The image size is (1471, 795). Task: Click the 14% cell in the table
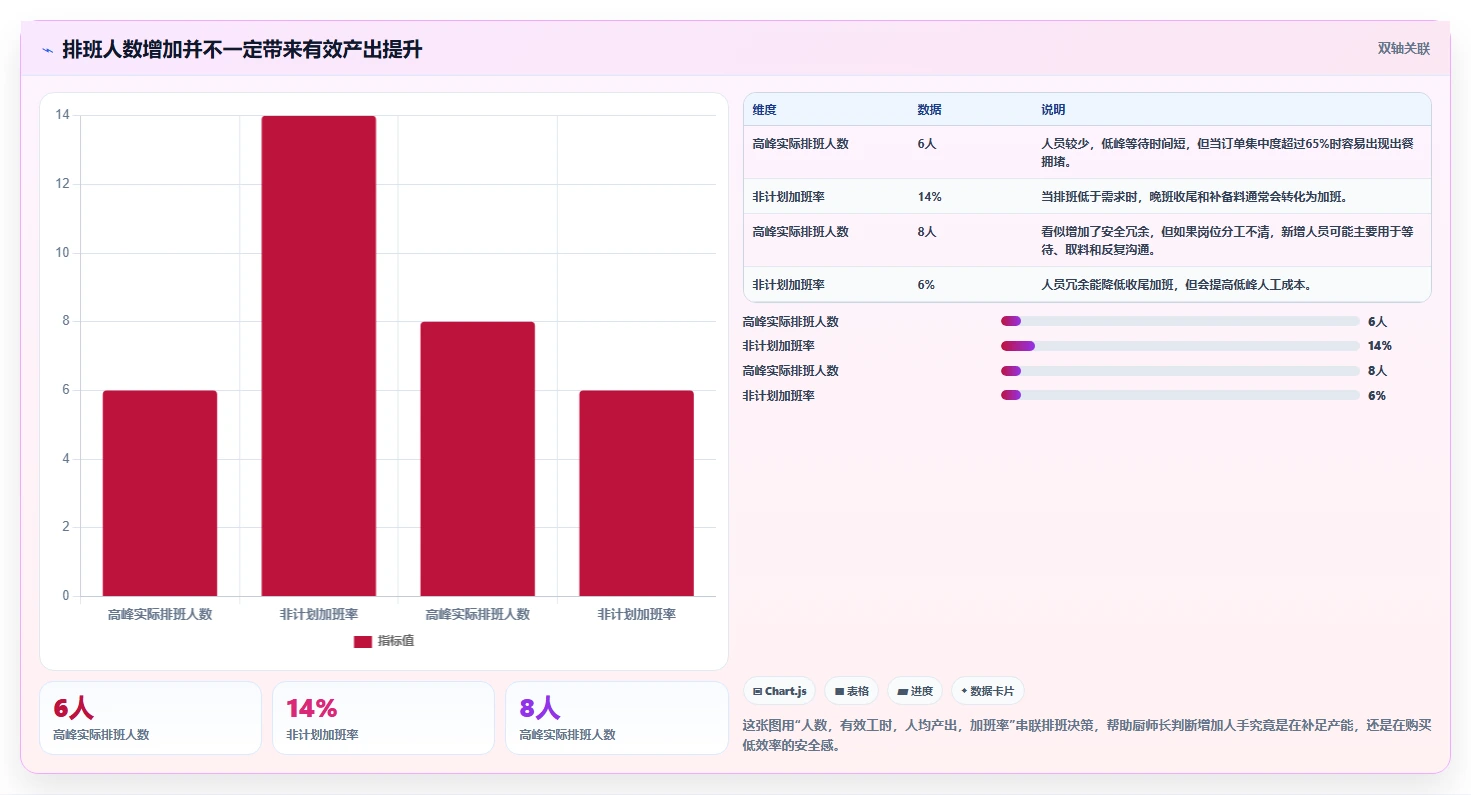pos(929,197)
